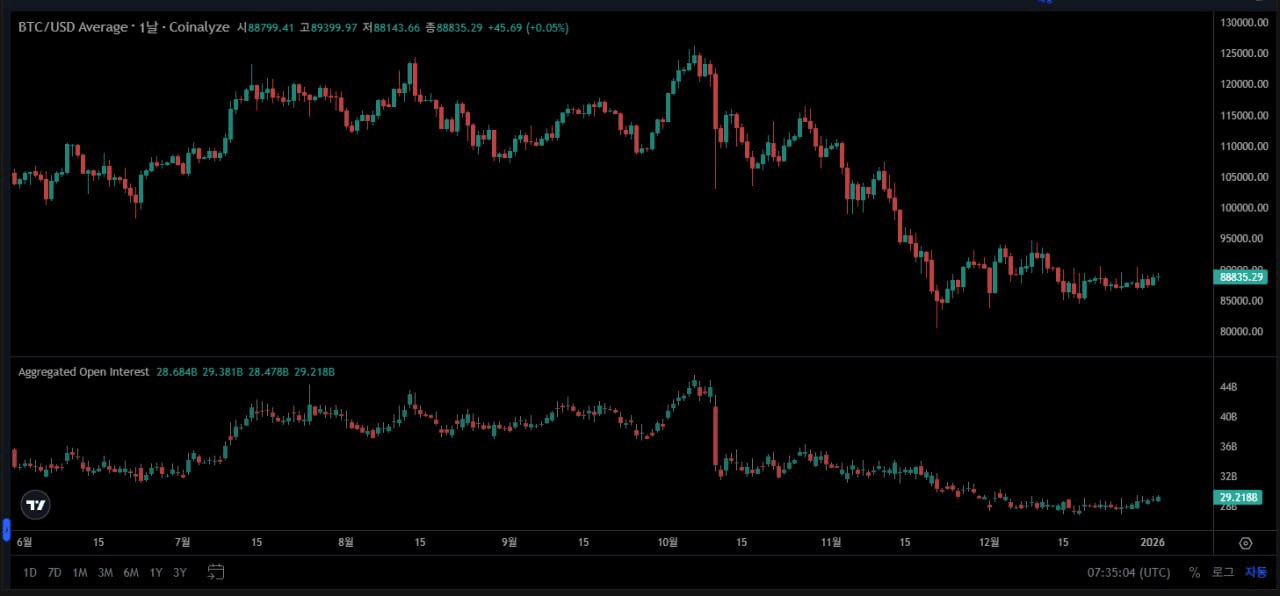
Task: Click the Aggregated Open Interest indicator title
Action: click(84, 371)
